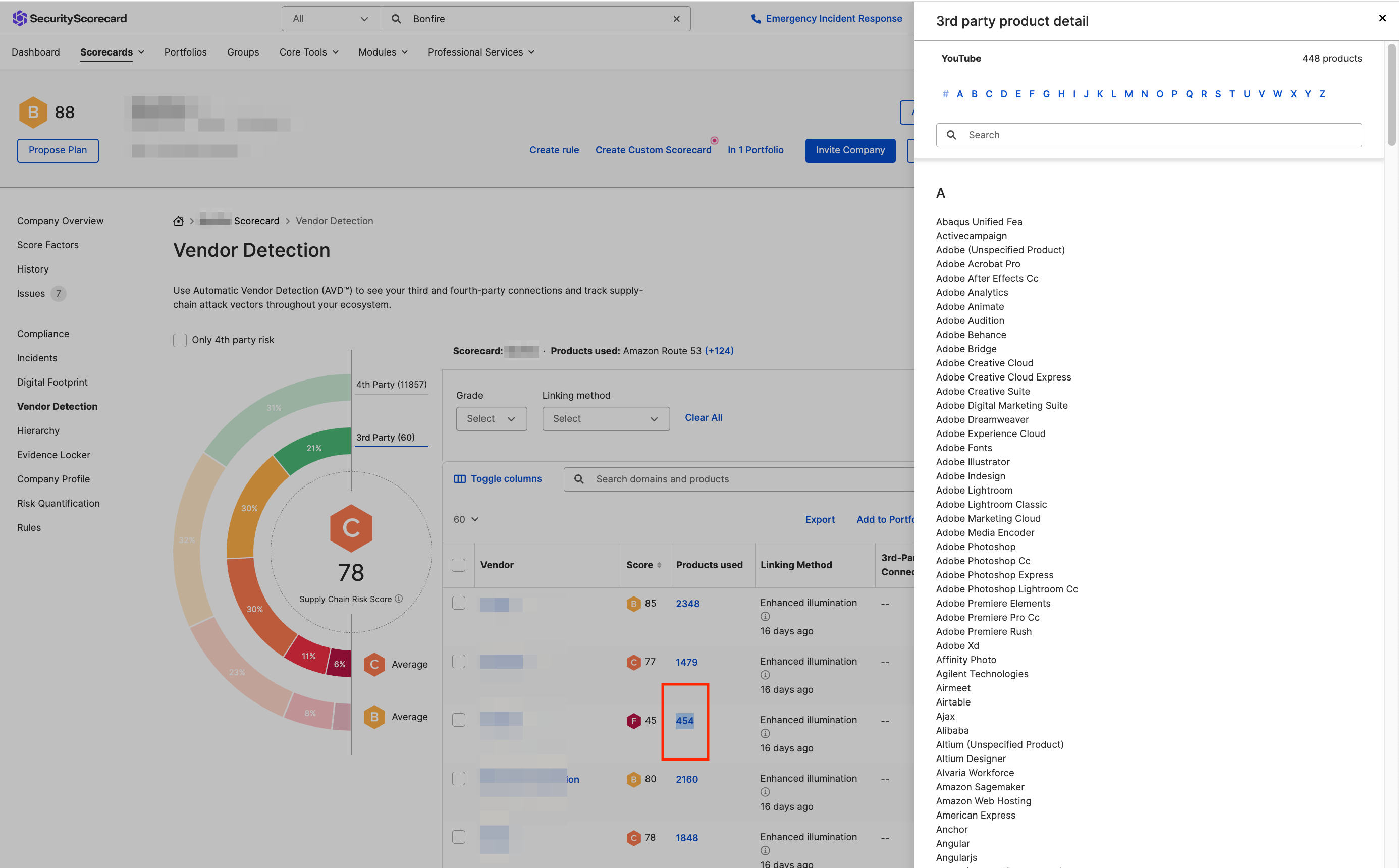Select the 4th Party (11857) chart tab
The width and height of the screenshot is (1399, 868).
point(391,385)
